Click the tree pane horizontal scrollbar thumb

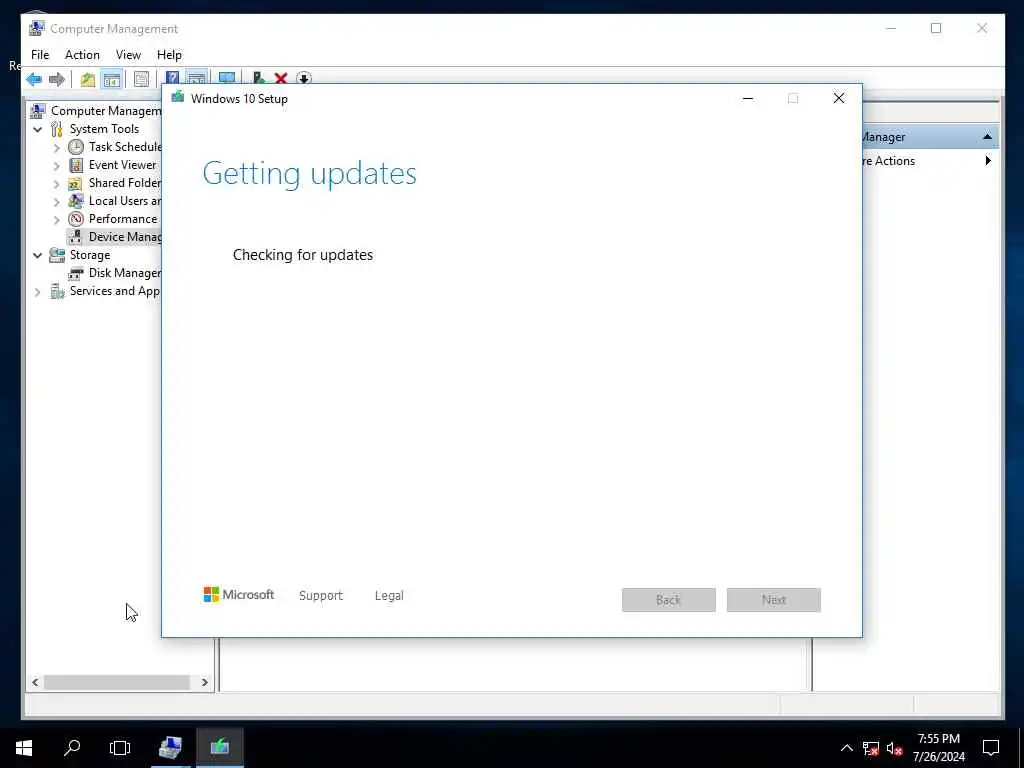117,682
